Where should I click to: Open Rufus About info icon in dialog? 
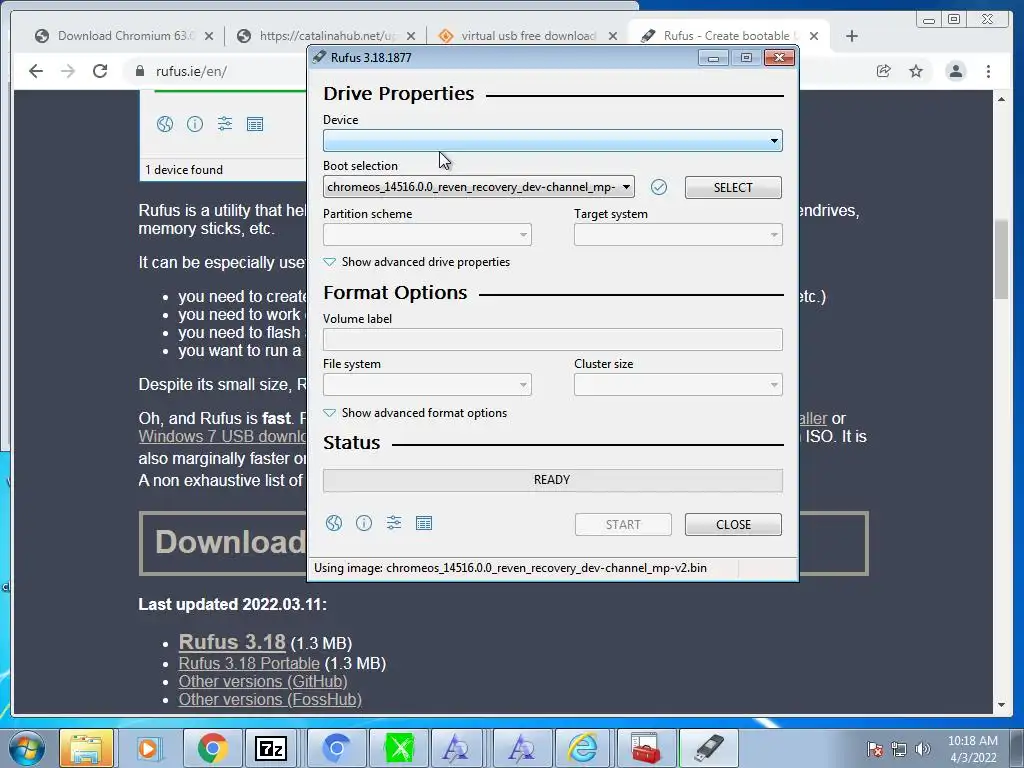[364, 523]
